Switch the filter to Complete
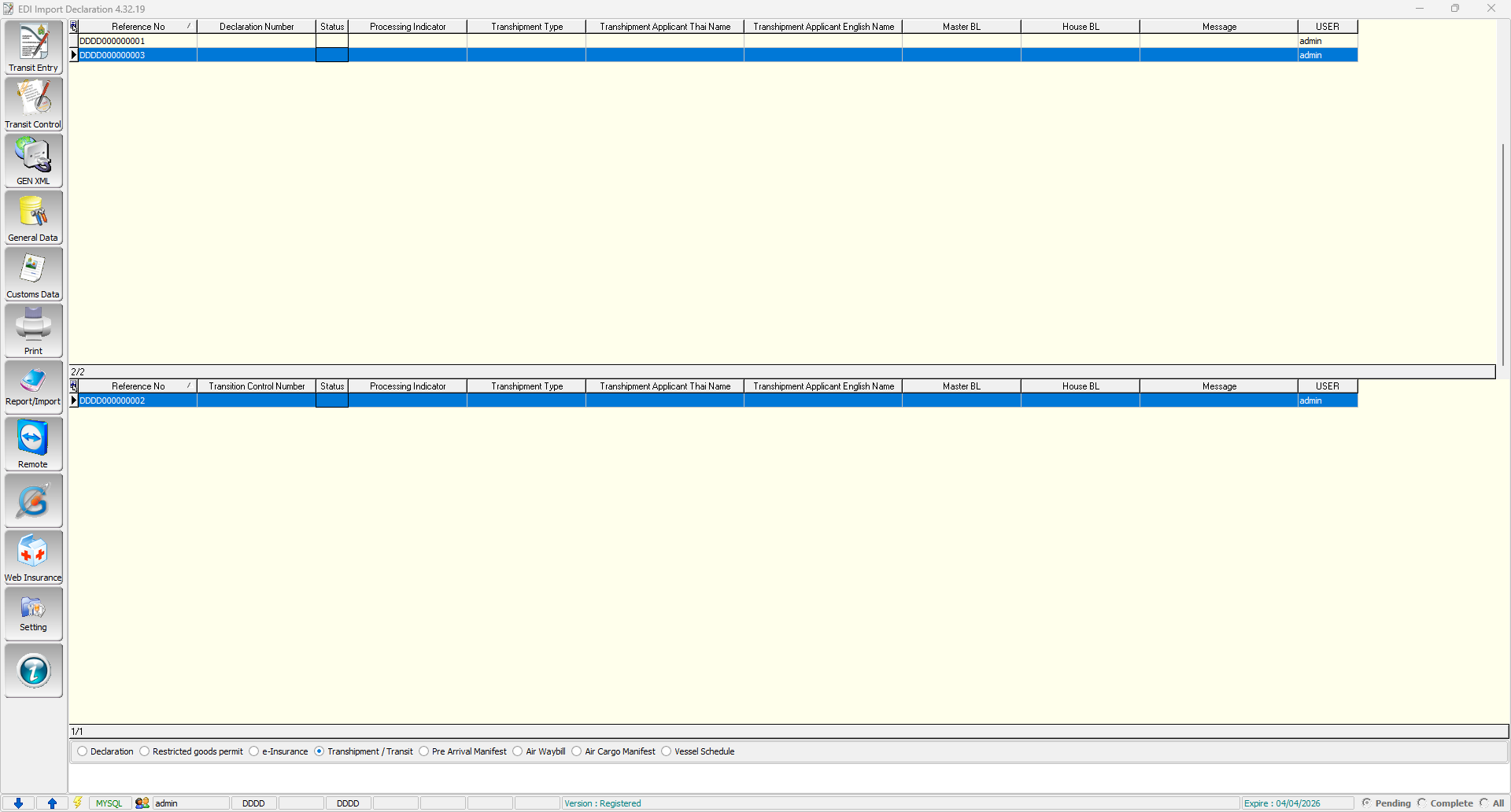1511x812 pixels. click(1423, 803)
